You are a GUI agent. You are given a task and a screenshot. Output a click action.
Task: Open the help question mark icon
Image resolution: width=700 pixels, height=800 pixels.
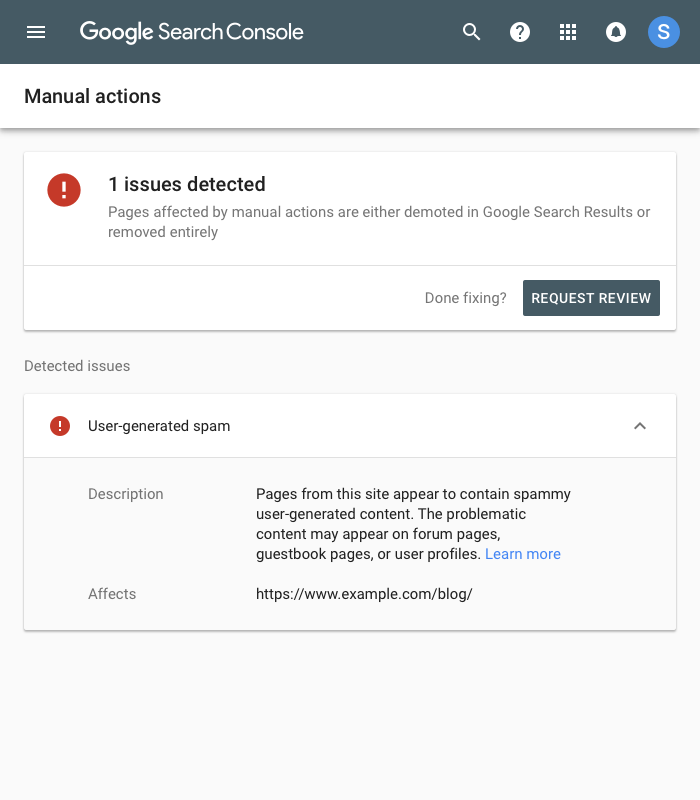pyautogui.click(x=519, y=32)
